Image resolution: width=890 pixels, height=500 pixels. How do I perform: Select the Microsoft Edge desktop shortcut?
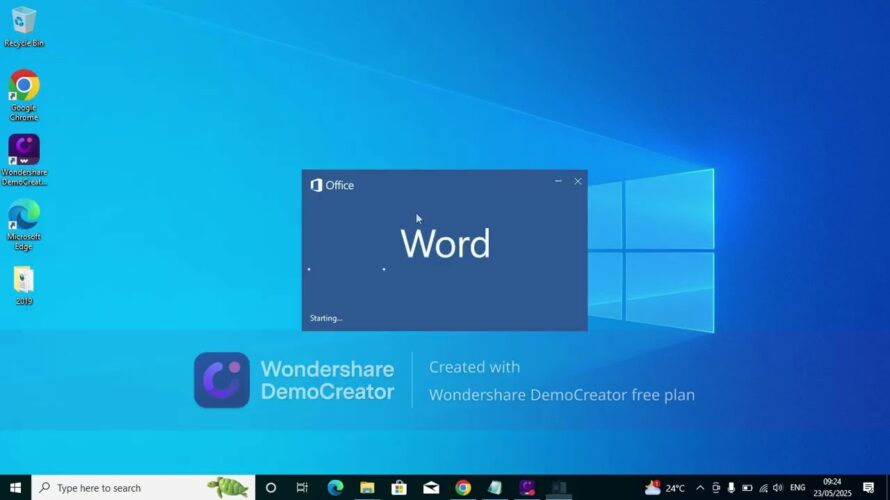click(x=24, y=225)
